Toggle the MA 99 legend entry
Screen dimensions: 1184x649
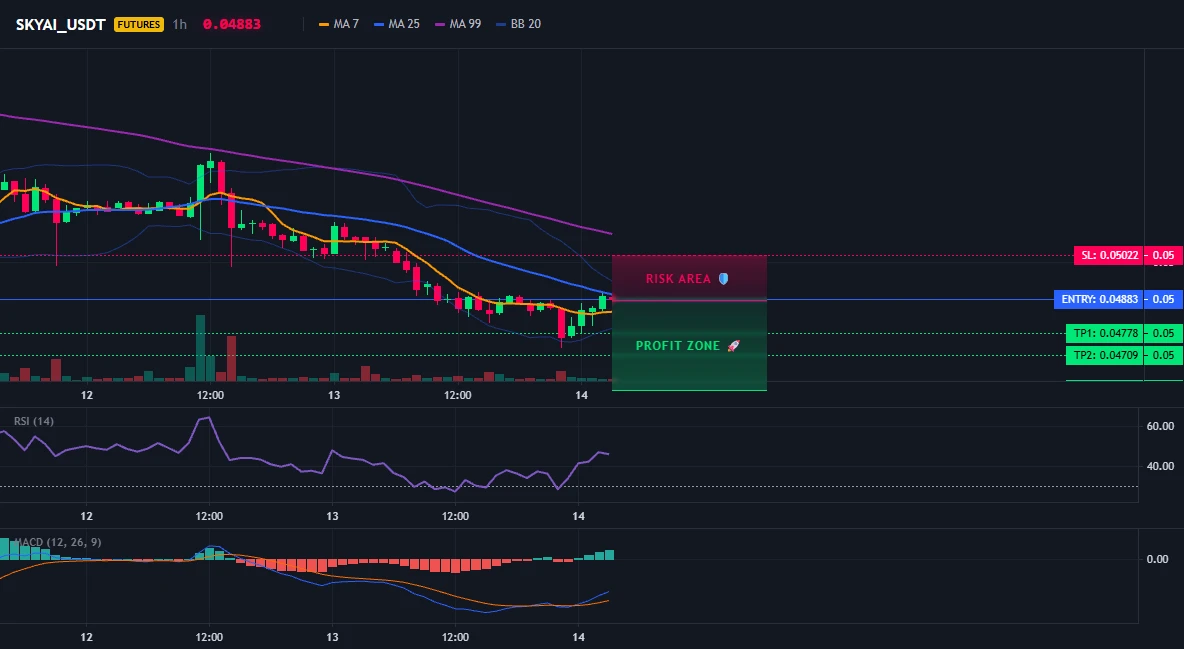click(x=458, y=24)
